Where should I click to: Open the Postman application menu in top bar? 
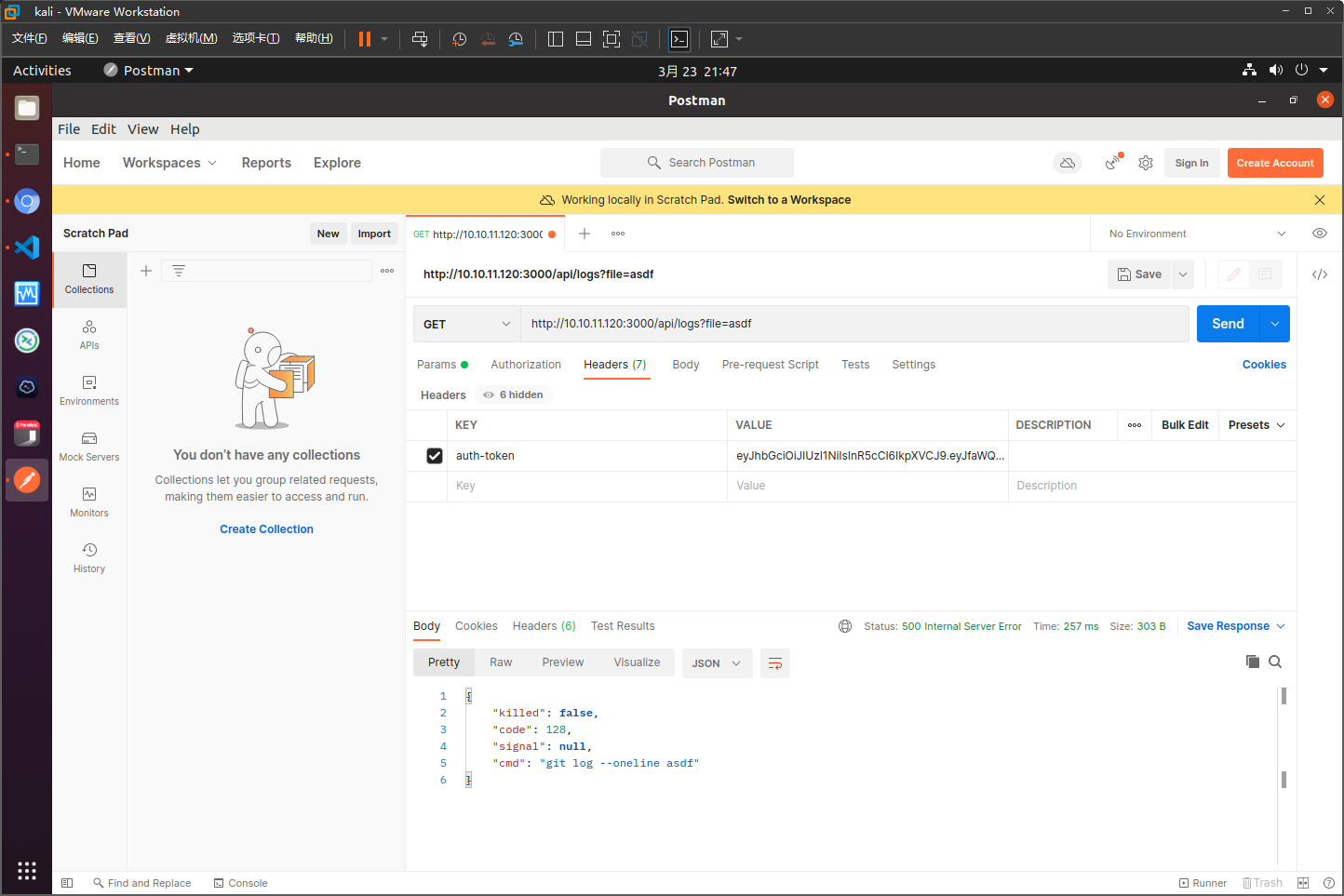coord(149,71)
